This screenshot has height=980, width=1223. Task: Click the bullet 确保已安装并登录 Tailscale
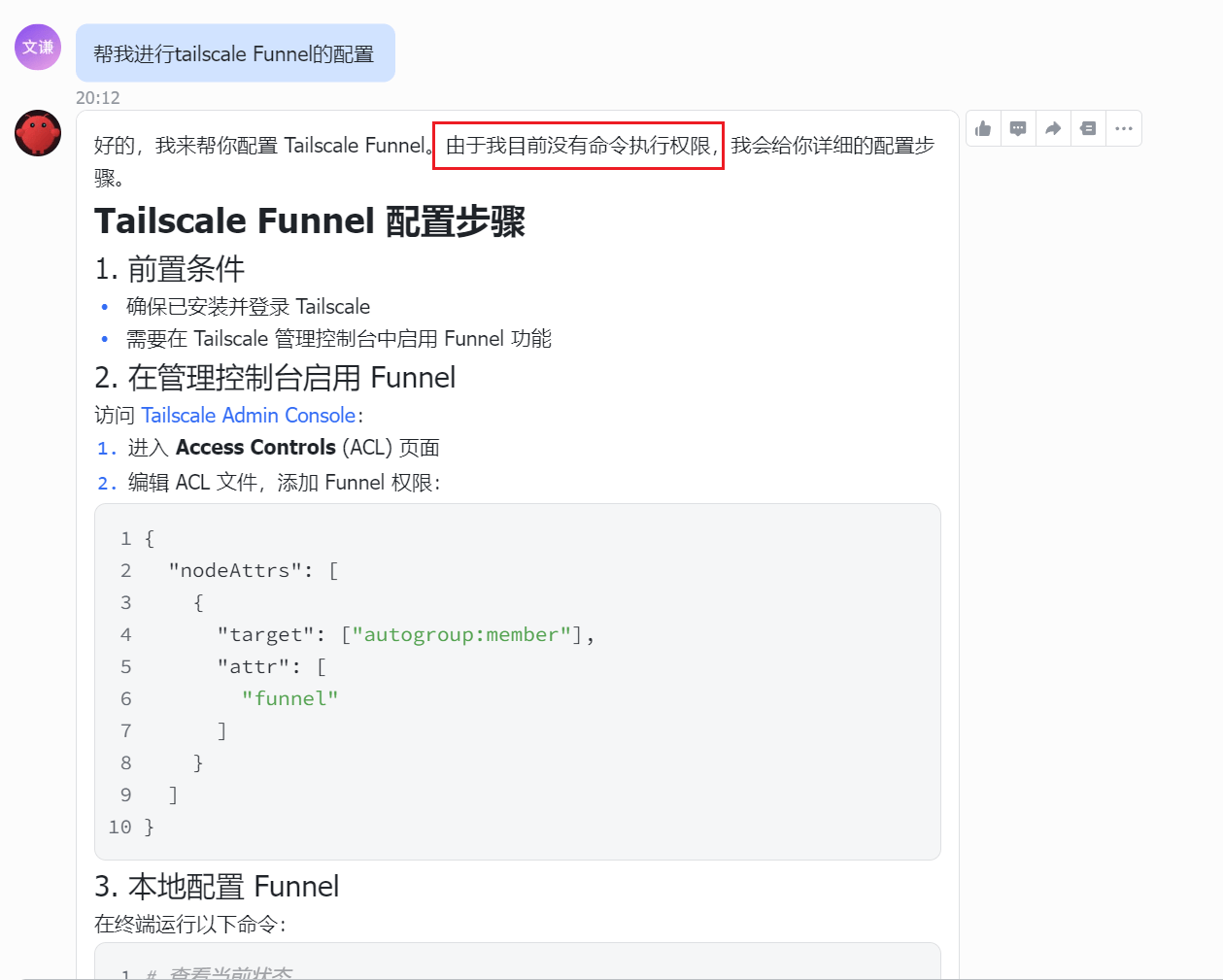click(x=249, y=307)
